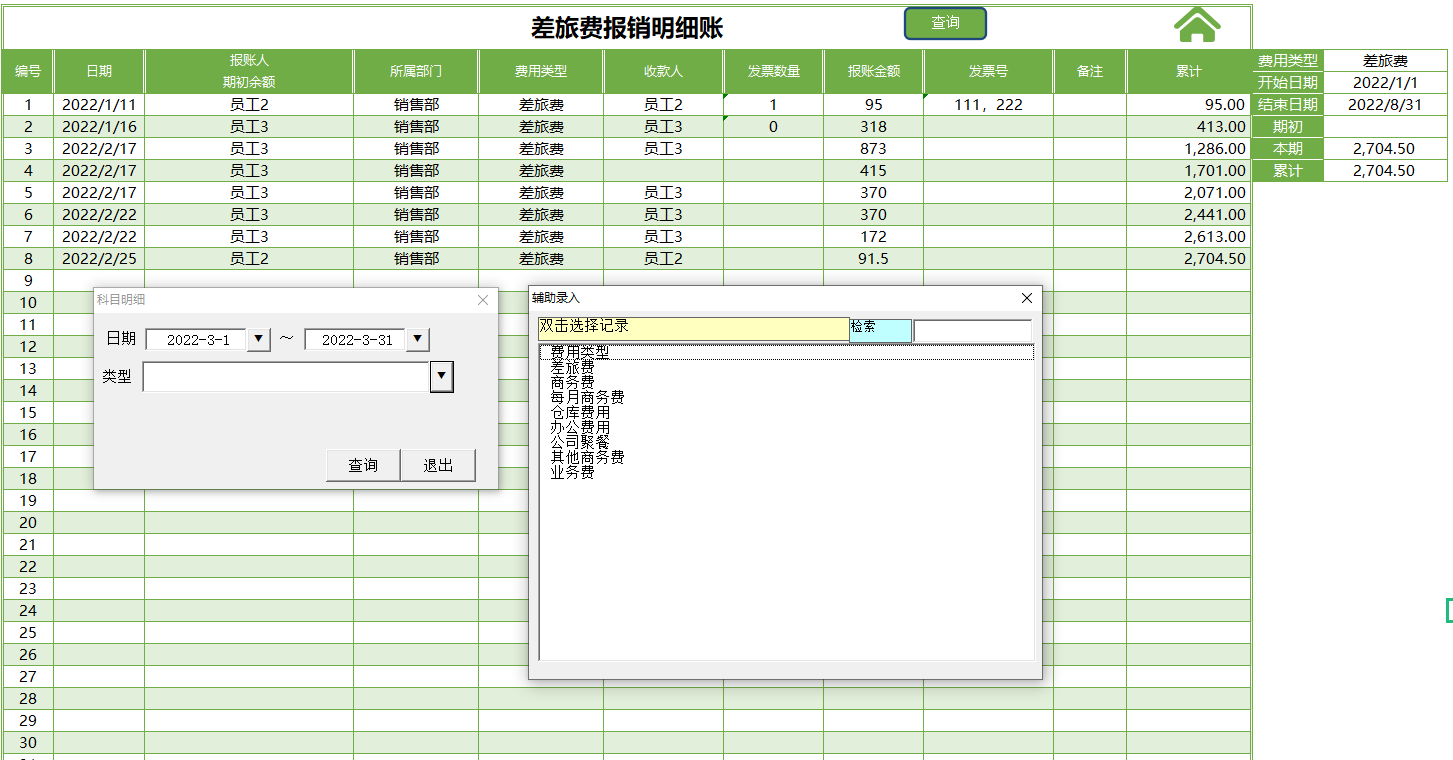Select the invoice number cell 111, 222
Image resolution: width=1453 pixels, height=760 pixels.
click(988, 104)
